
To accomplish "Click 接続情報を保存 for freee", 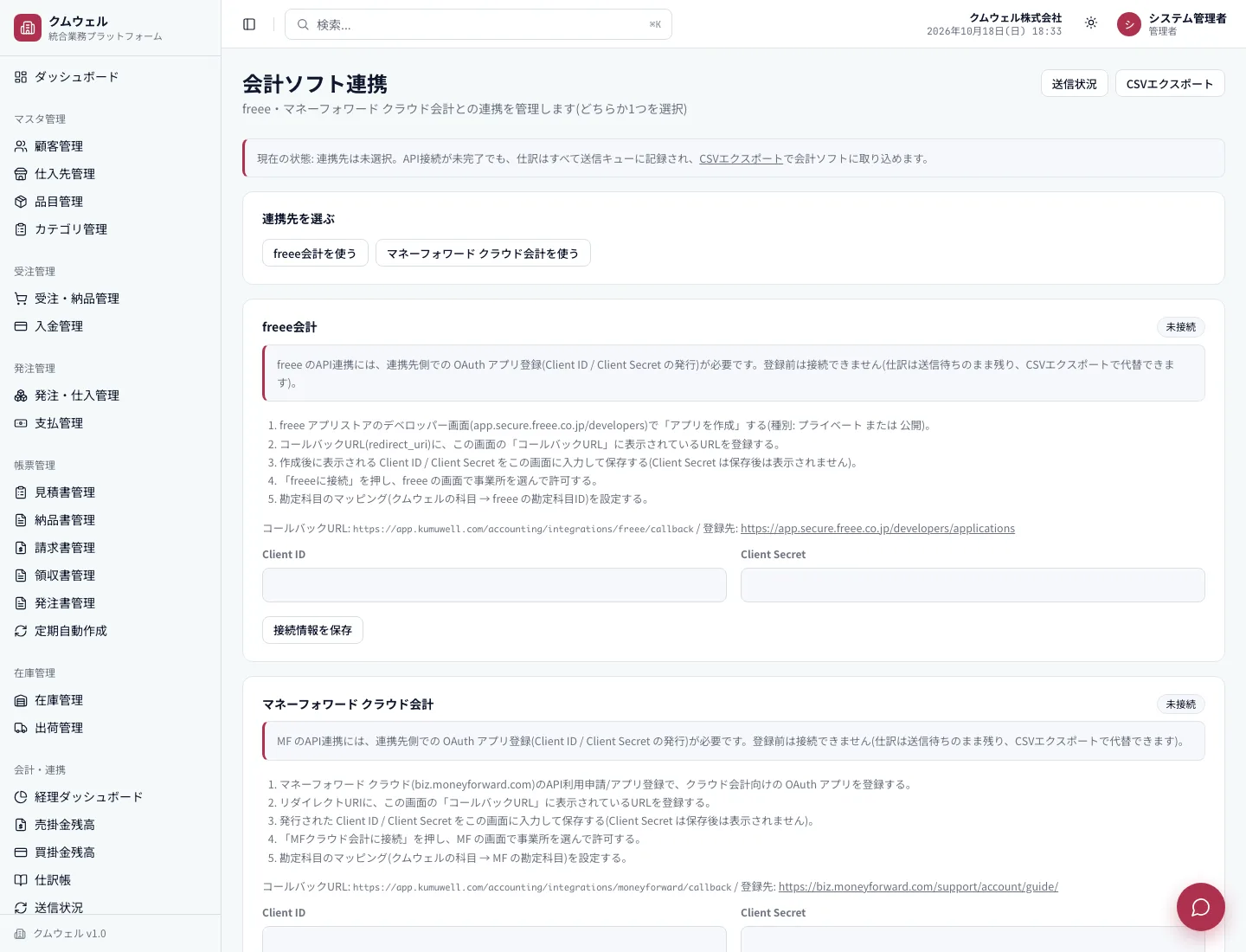I will point(312,630).
